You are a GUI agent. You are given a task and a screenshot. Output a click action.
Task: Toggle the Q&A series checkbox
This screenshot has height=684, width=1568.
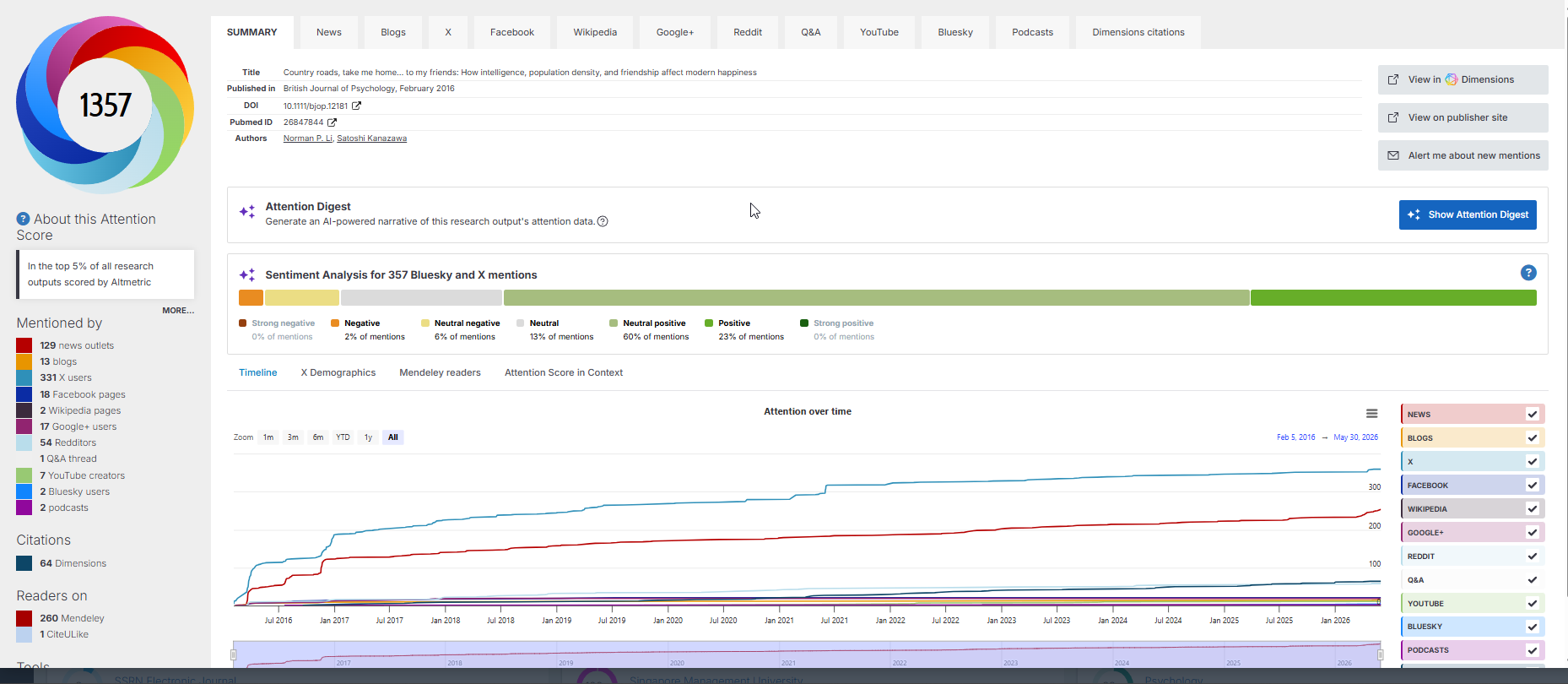tap(1533, 579)
